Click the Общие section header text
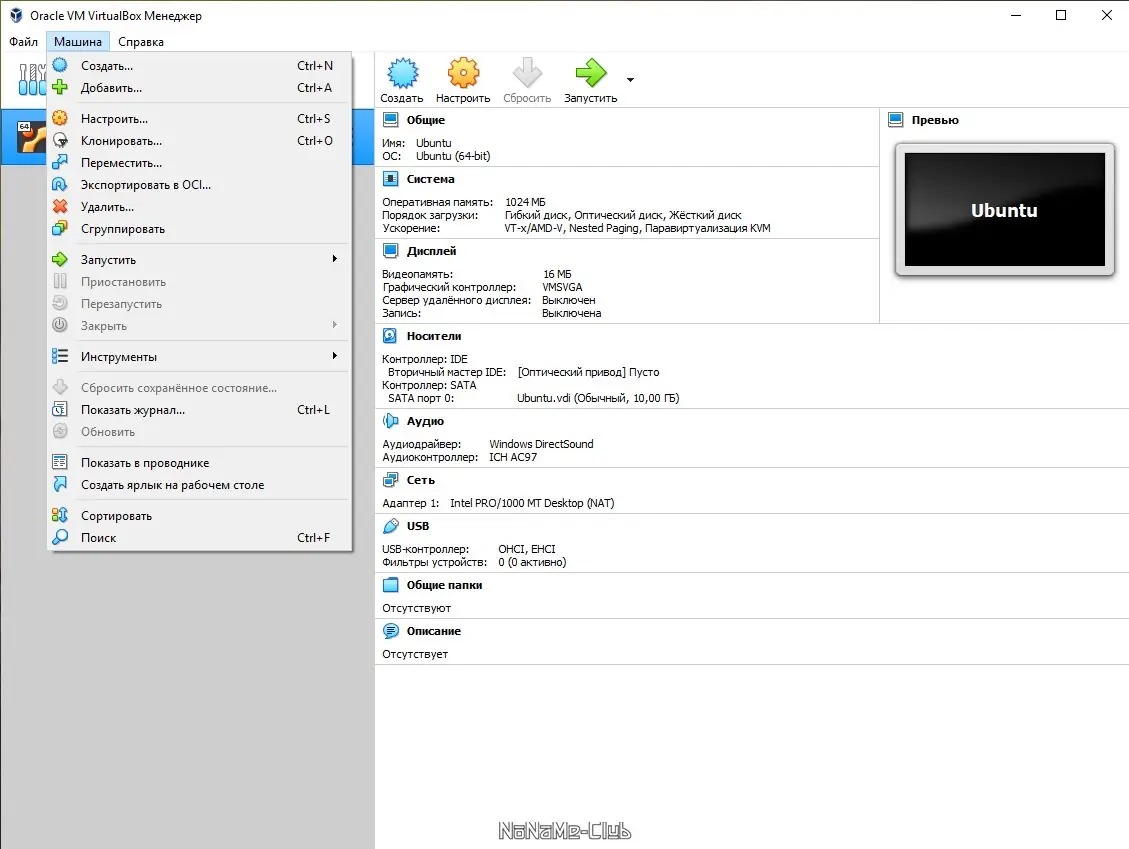The width and height of the screenshot is (1129, 849). point(426,120)
